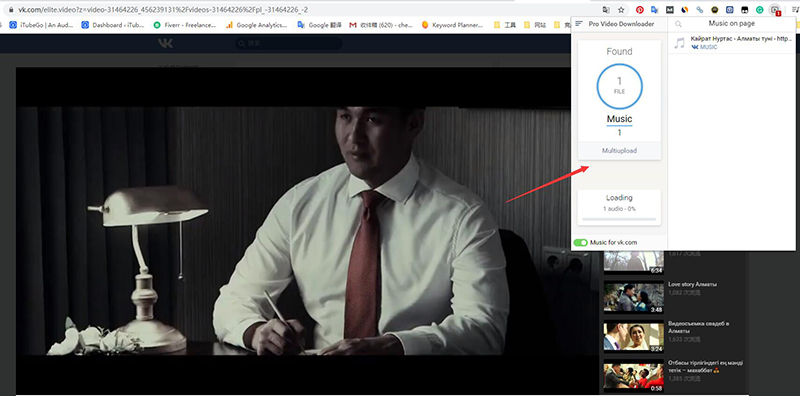Screen dimensions: 800x396
Task: Click the translate page icon in address bar
Action: (606, 9)
